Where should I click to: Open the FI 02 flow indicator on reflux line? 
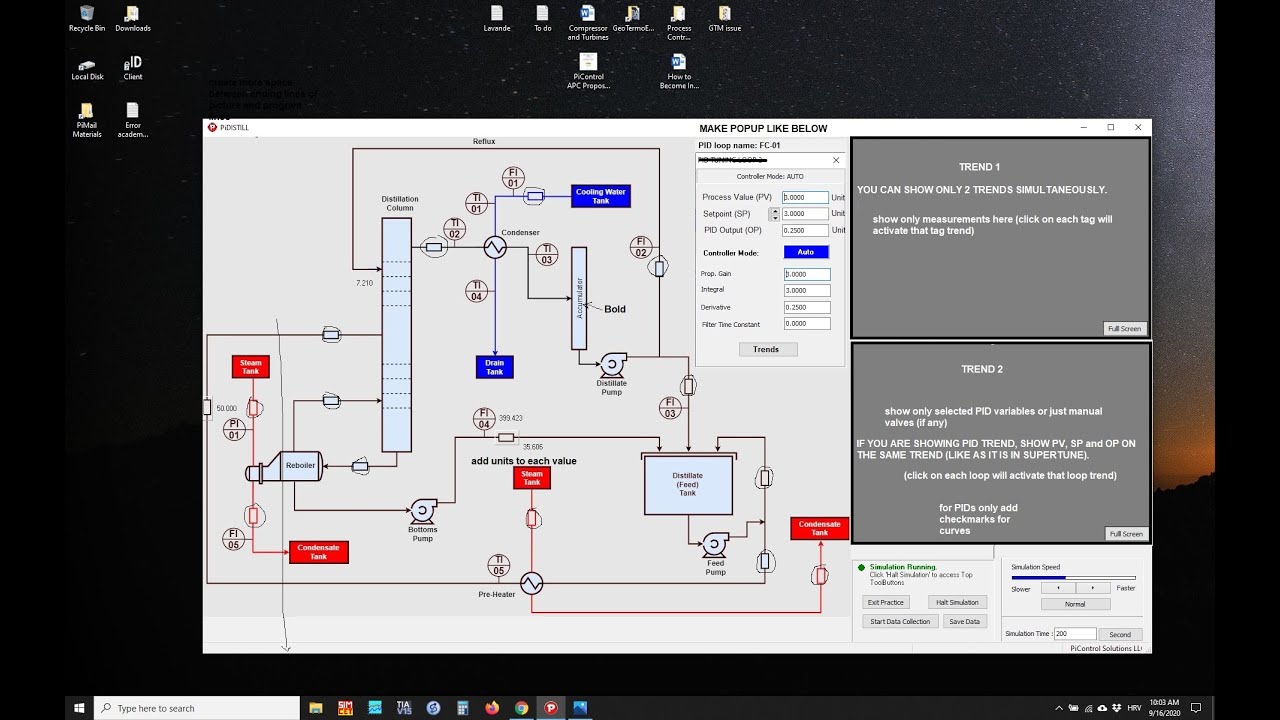coord(641,247)
